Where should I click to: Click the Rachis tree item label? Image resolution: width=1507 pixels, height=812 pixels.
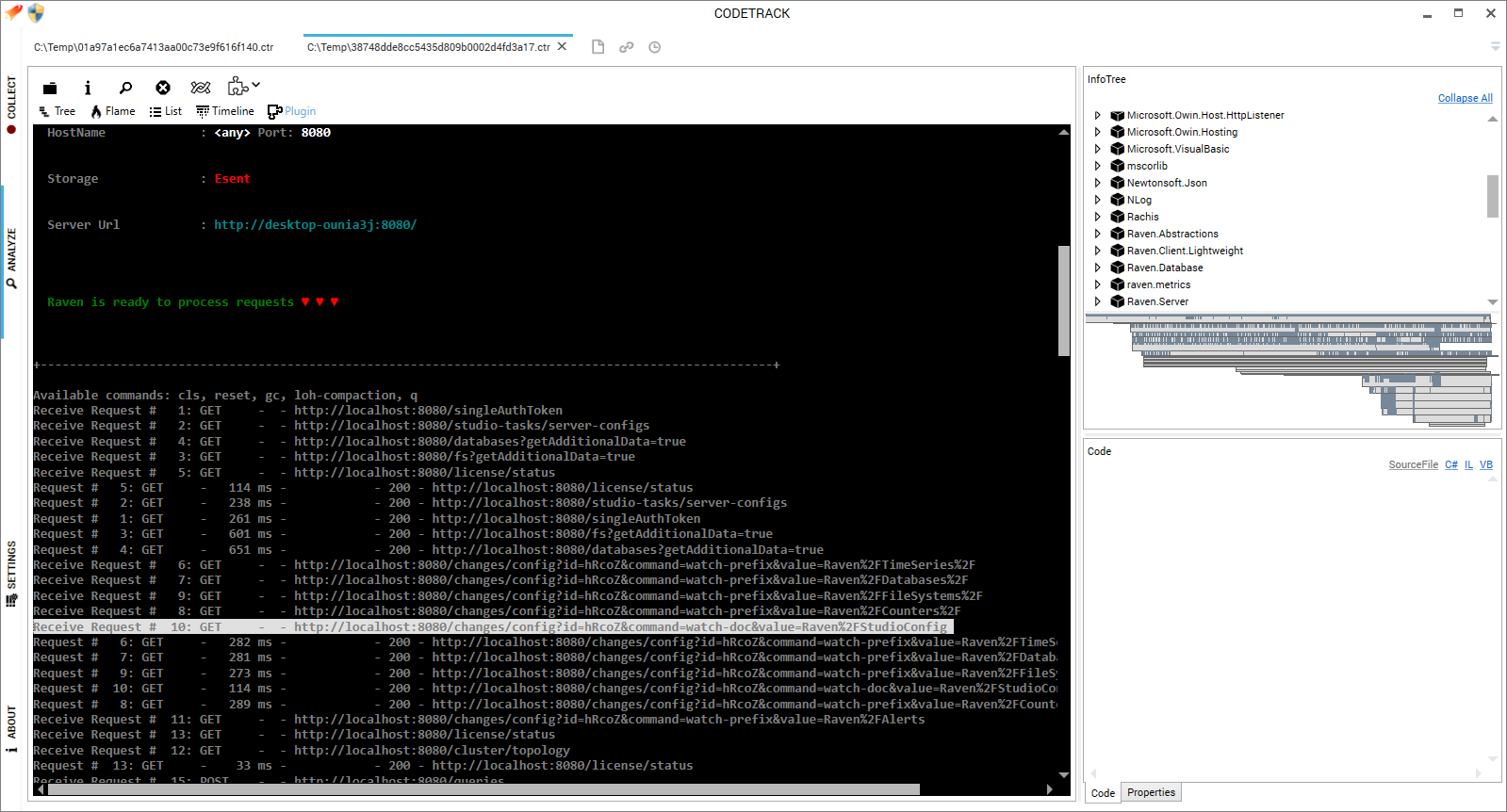(x=1142, y=217)
